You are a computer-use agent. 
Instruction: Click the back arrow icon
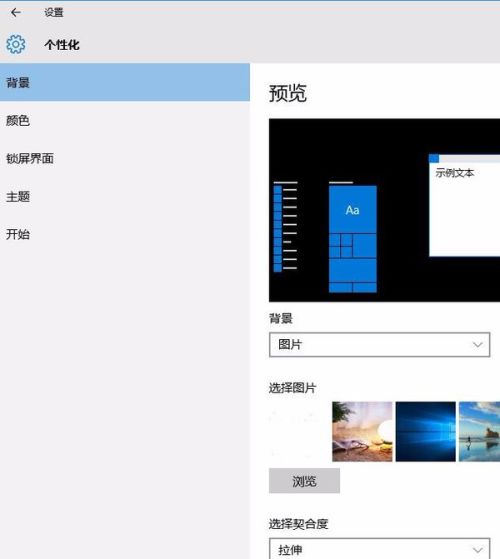pyautogui.click(x=16, y=12)
